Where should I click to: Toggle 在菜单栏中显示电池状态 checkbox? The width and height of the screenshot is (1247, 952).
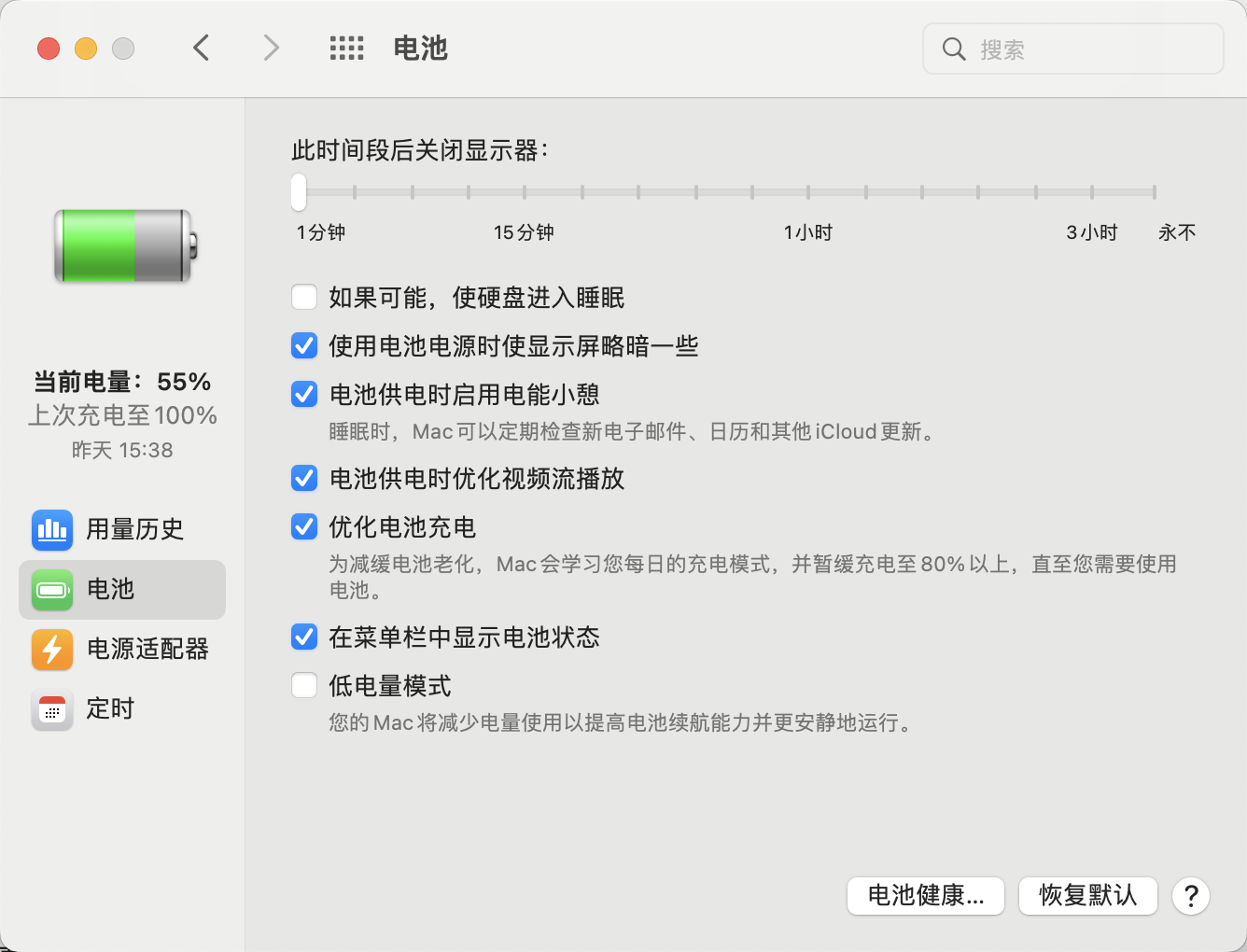pyautogui.click(x=304, y=637)
